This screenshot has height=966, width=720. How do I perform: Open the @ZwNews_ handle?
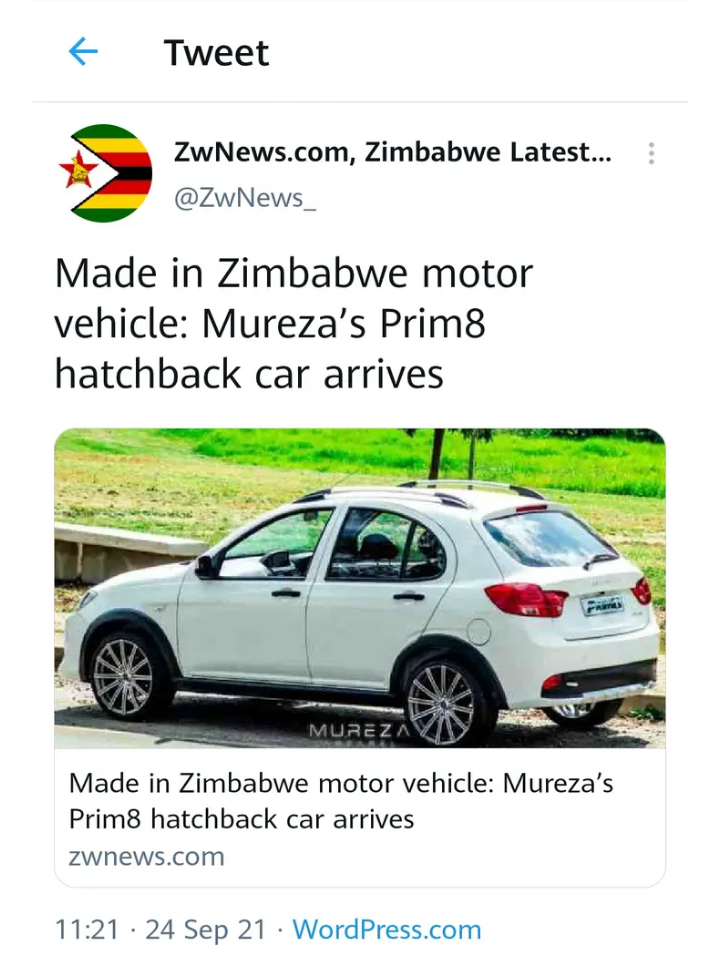(245, 198)
